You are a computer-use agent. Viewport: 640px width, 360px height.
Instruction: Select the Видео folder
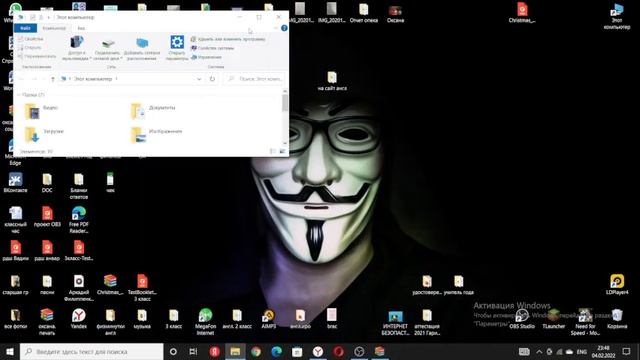click(42, 111)
